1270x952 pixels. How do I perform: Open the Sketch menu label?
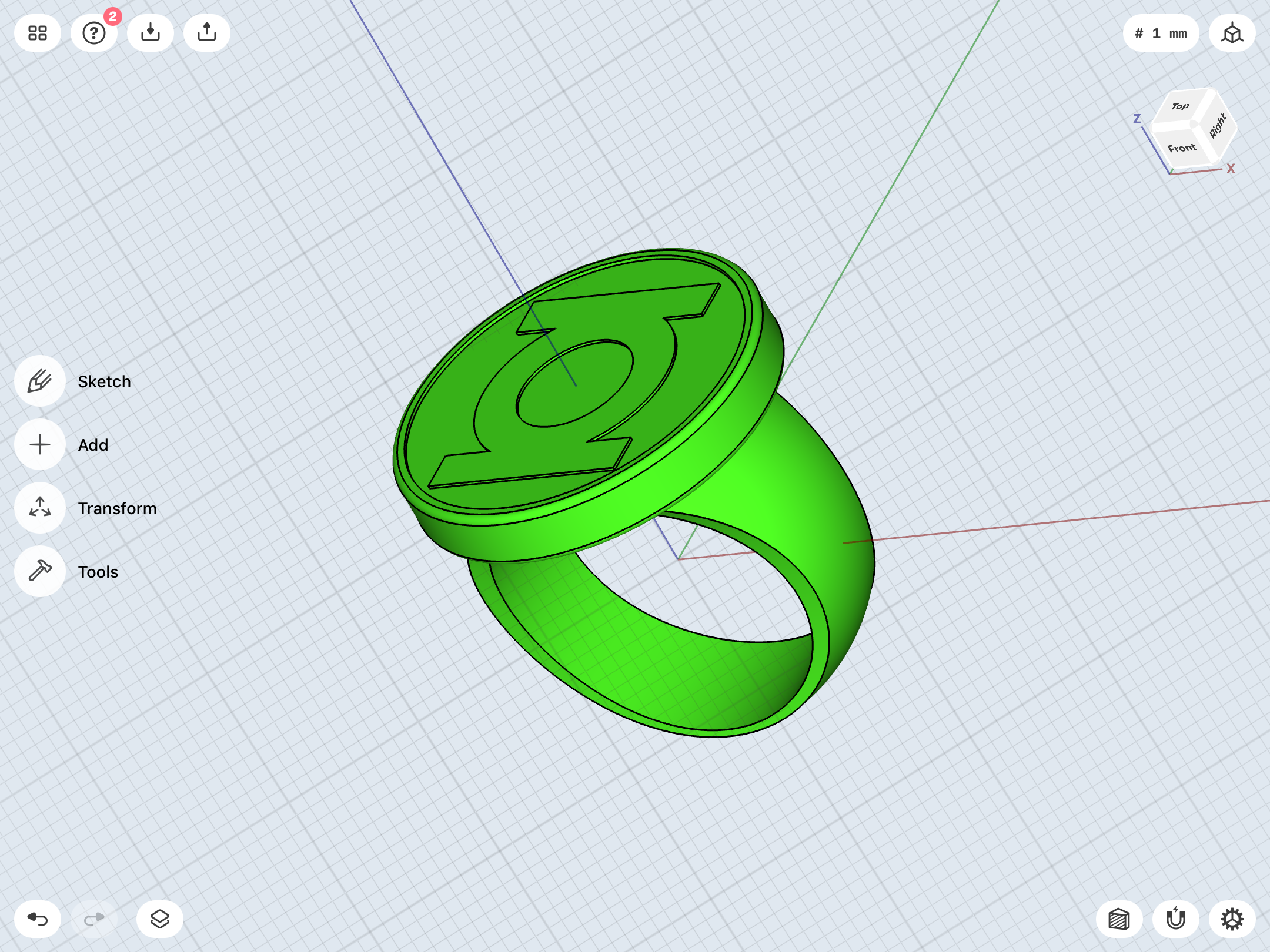coord(105,382)
